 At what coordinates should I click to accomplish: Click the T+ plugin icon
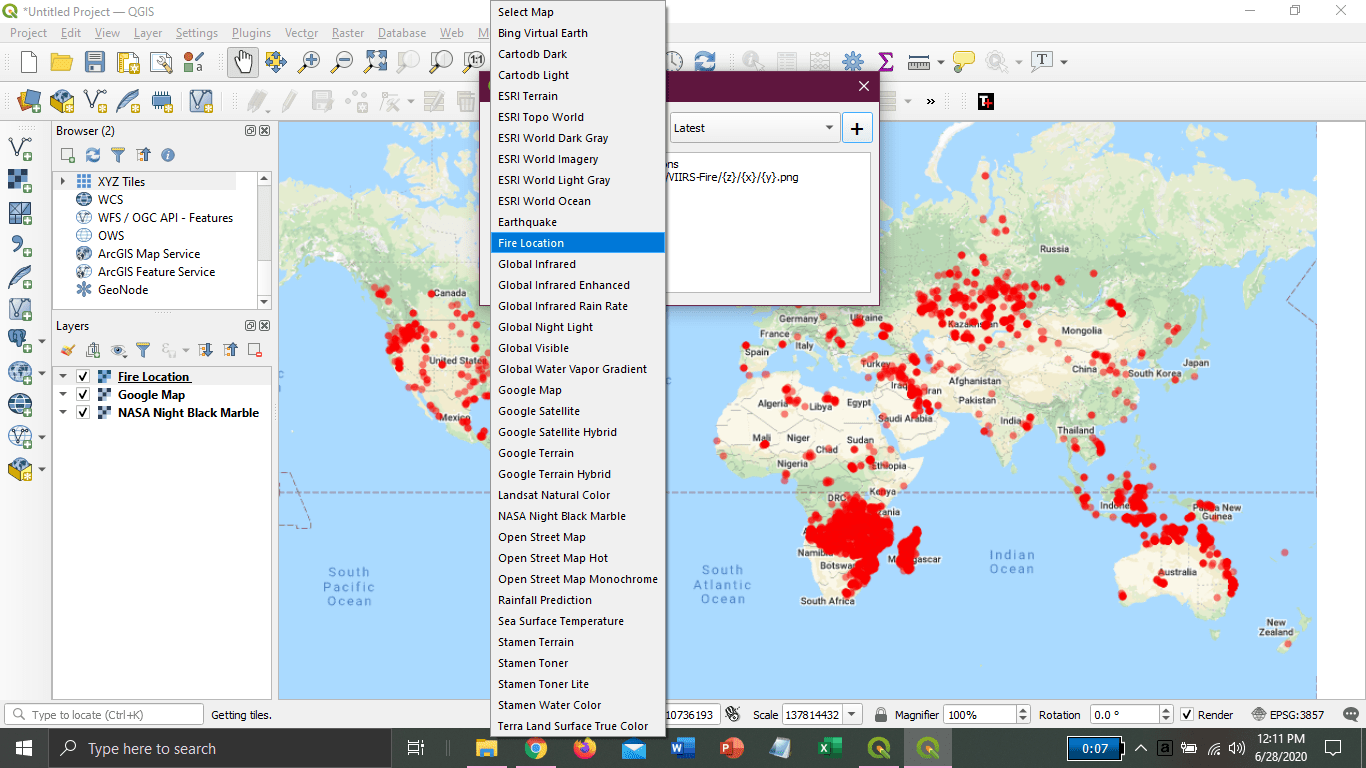click(x=985, y=101)
